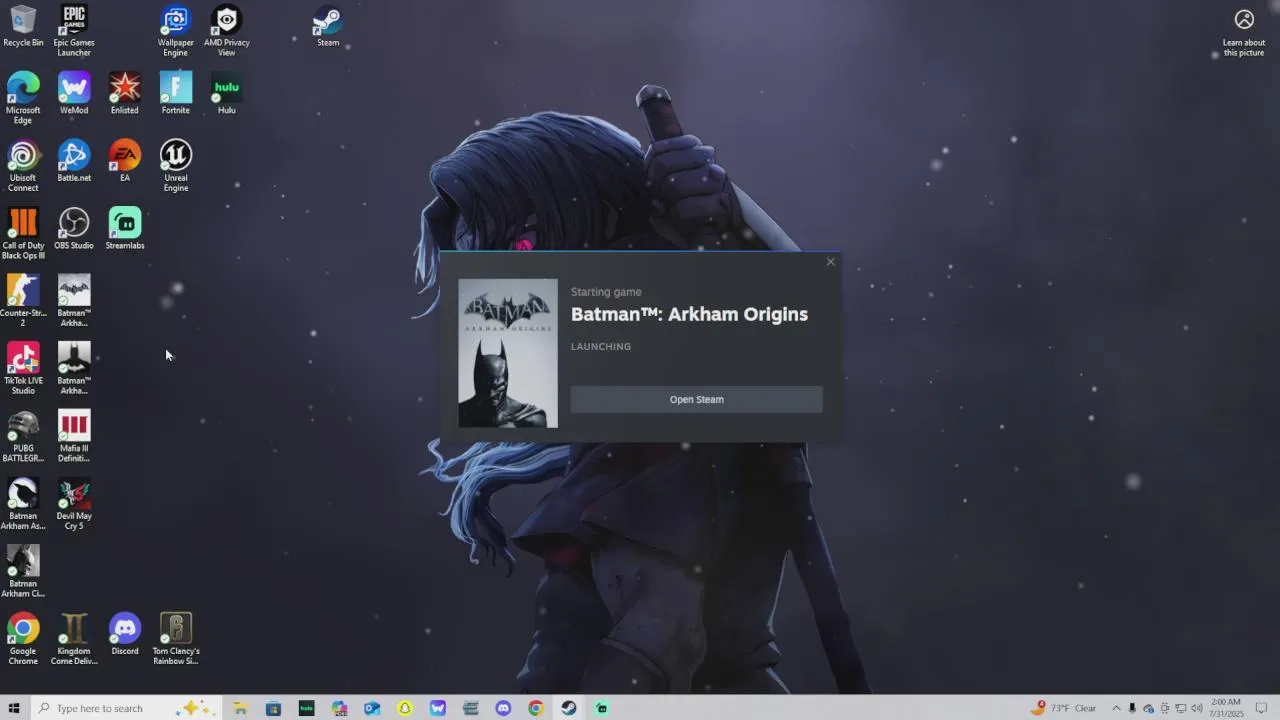Open File Explorer from the taskbar
Image resolution: width=1280 pixels, height=720 pixels.
(x=240, y=708)
